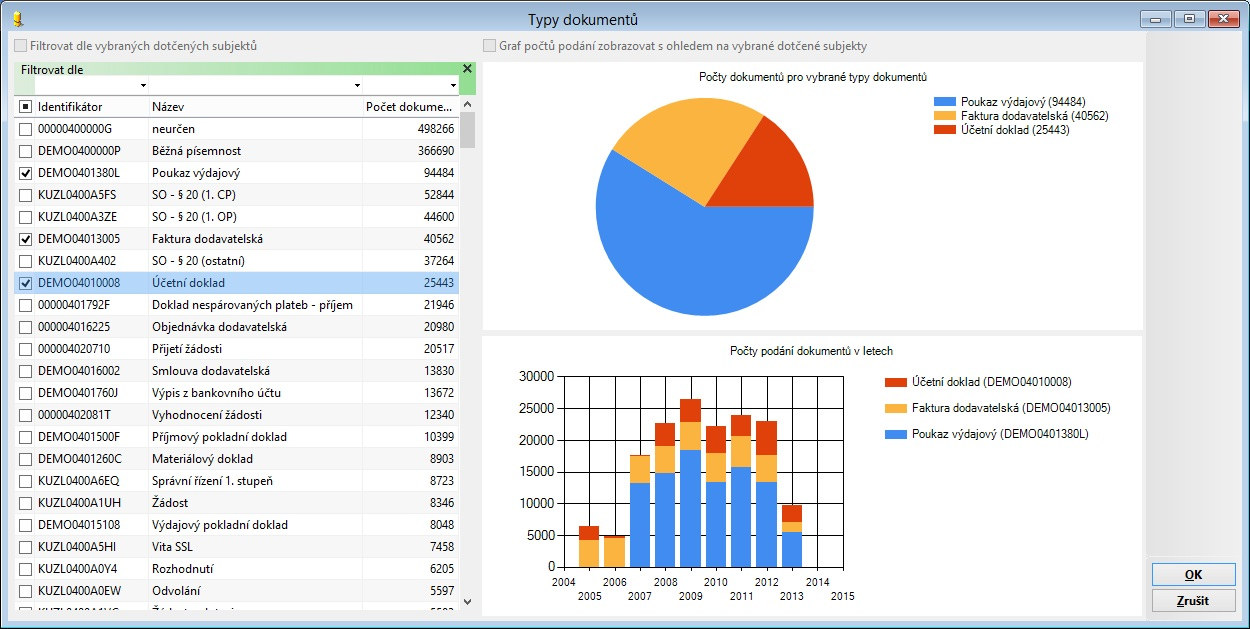The width and height of the screenshot is (1250, 629).
Task: Select the 'Příjmový pokladní doklad' row
Action: [237, 437]
